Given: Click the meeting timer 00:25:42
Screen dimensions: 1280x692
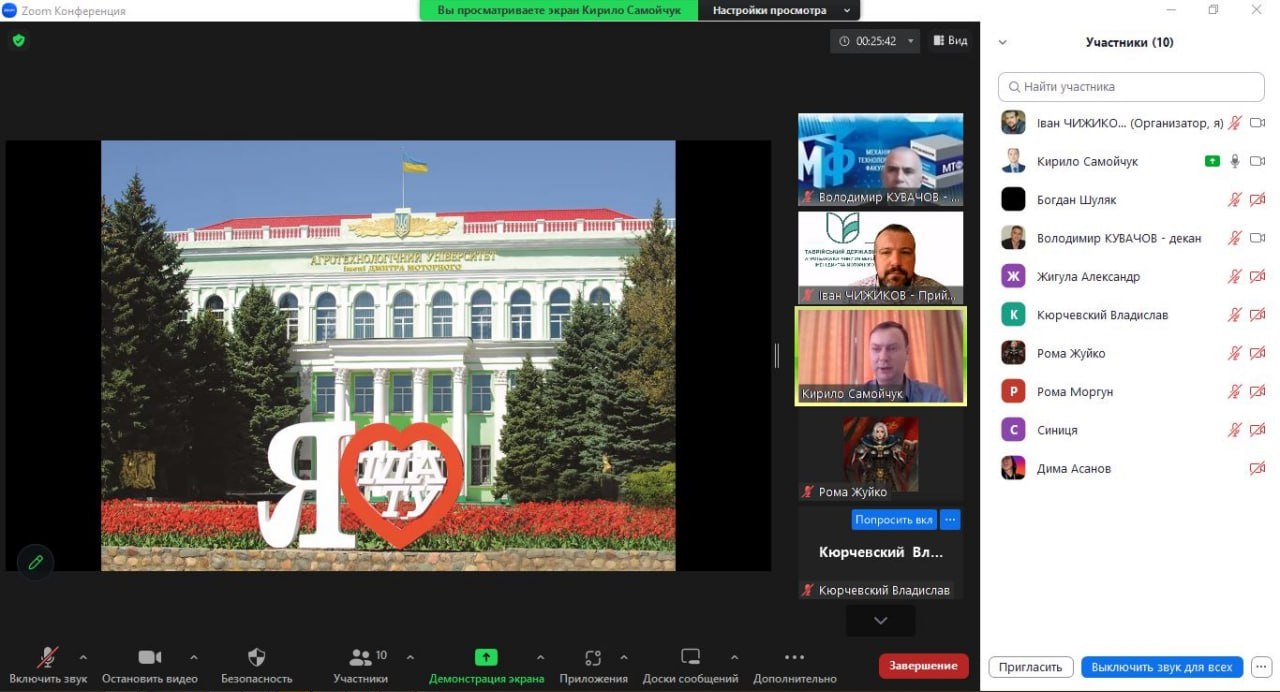Looking at the screenshot, I should (x=876, y=41).
